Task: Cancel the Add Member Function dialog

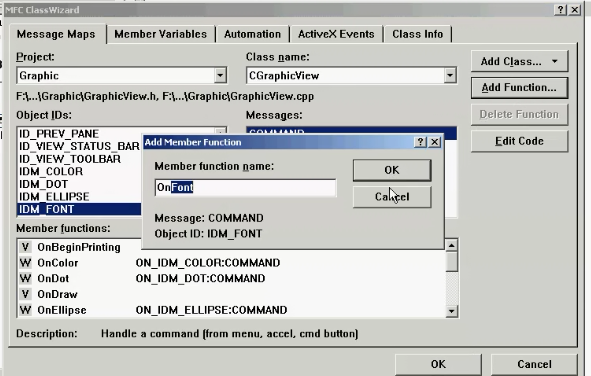Action: tap(392, 197)
